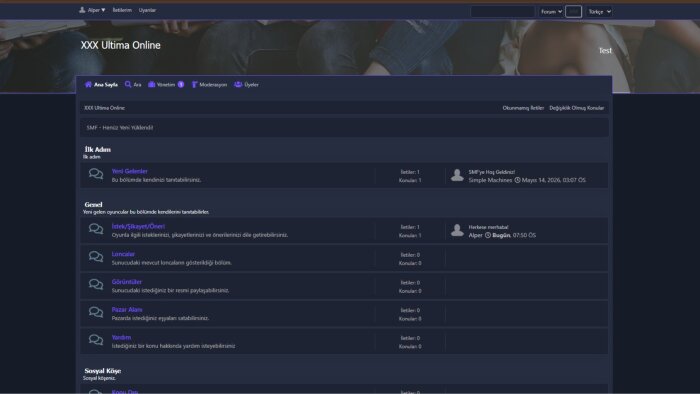
Task: Open the Simple Machines poster profile
Action: 490,180
